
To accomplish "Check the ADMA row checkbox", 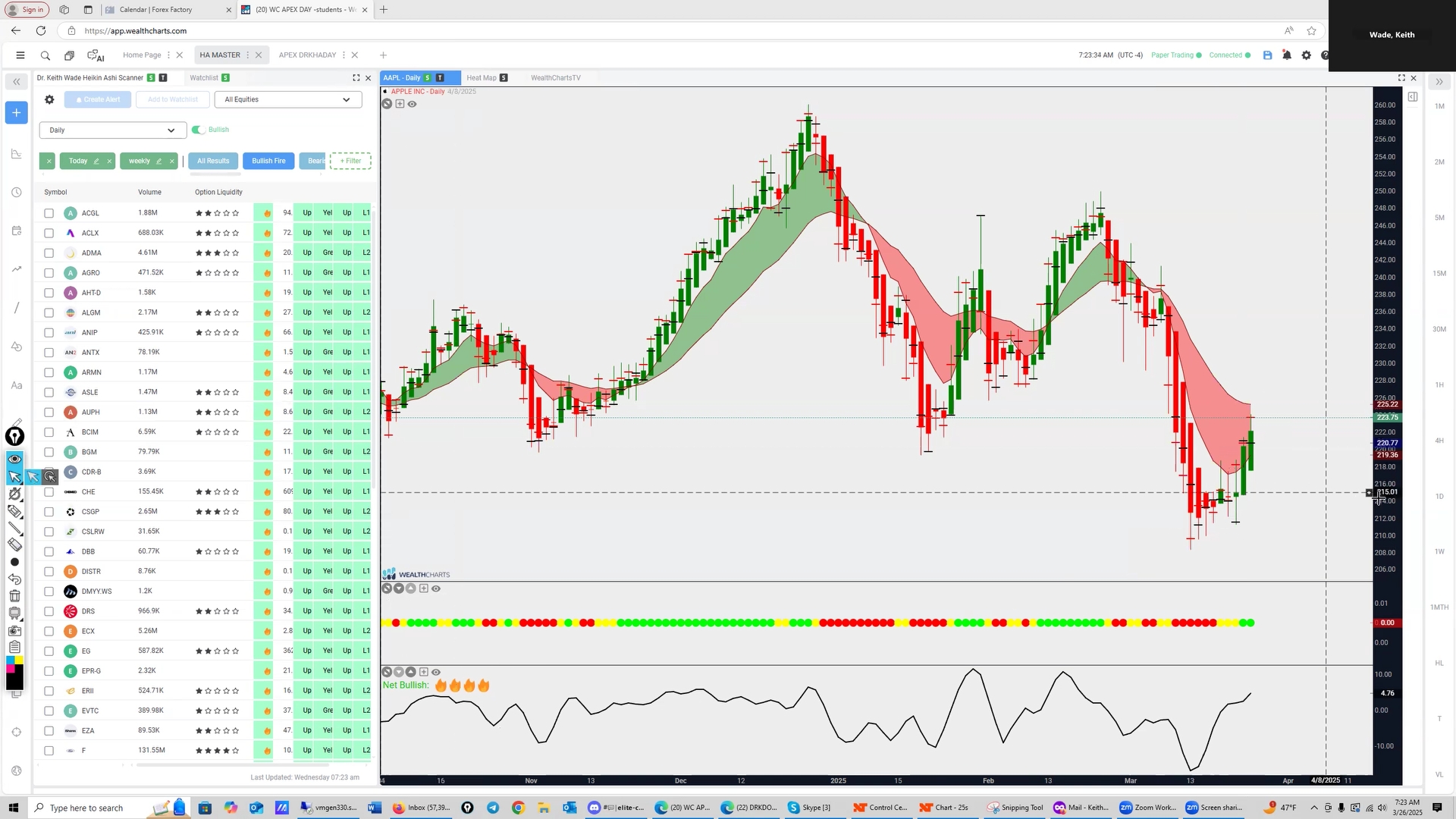I will click(x=49, y=253).
